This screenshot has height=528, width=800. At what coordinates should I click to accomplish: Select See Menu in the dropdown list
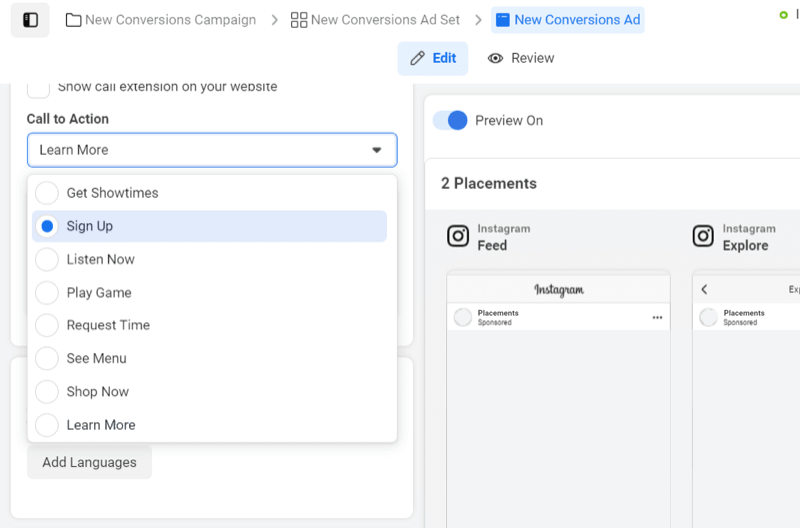(96, 358)
